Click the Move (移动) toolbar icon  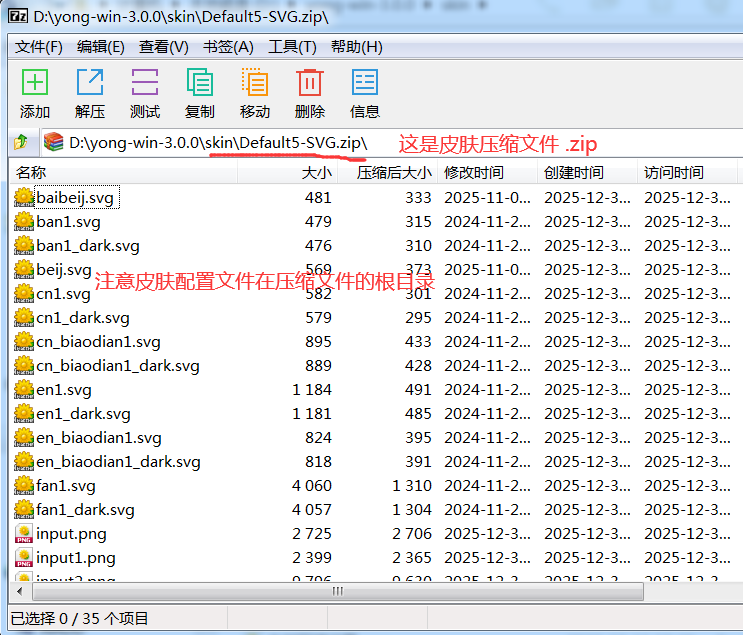point(255,83)
